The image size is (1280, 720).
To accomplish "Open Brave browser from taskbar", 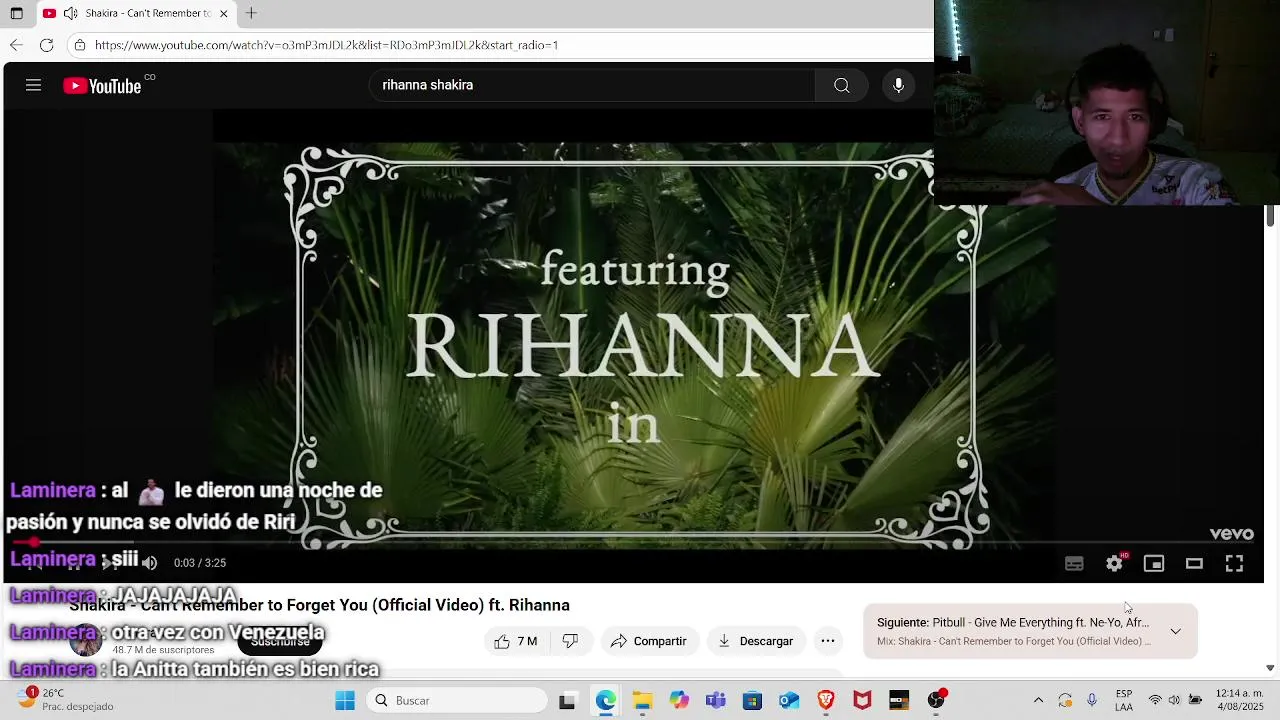I will [x=826, y=701].
